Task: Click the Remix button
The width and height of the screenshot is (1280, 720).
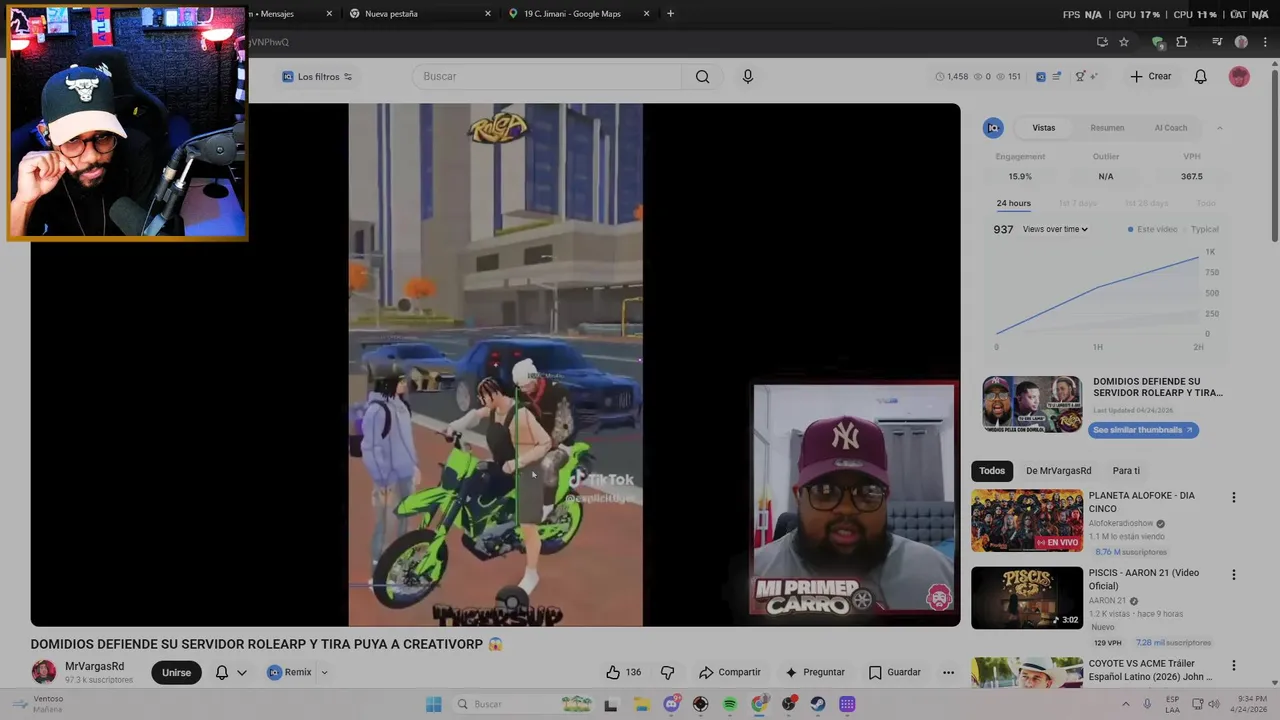Action: click(290, 673)
